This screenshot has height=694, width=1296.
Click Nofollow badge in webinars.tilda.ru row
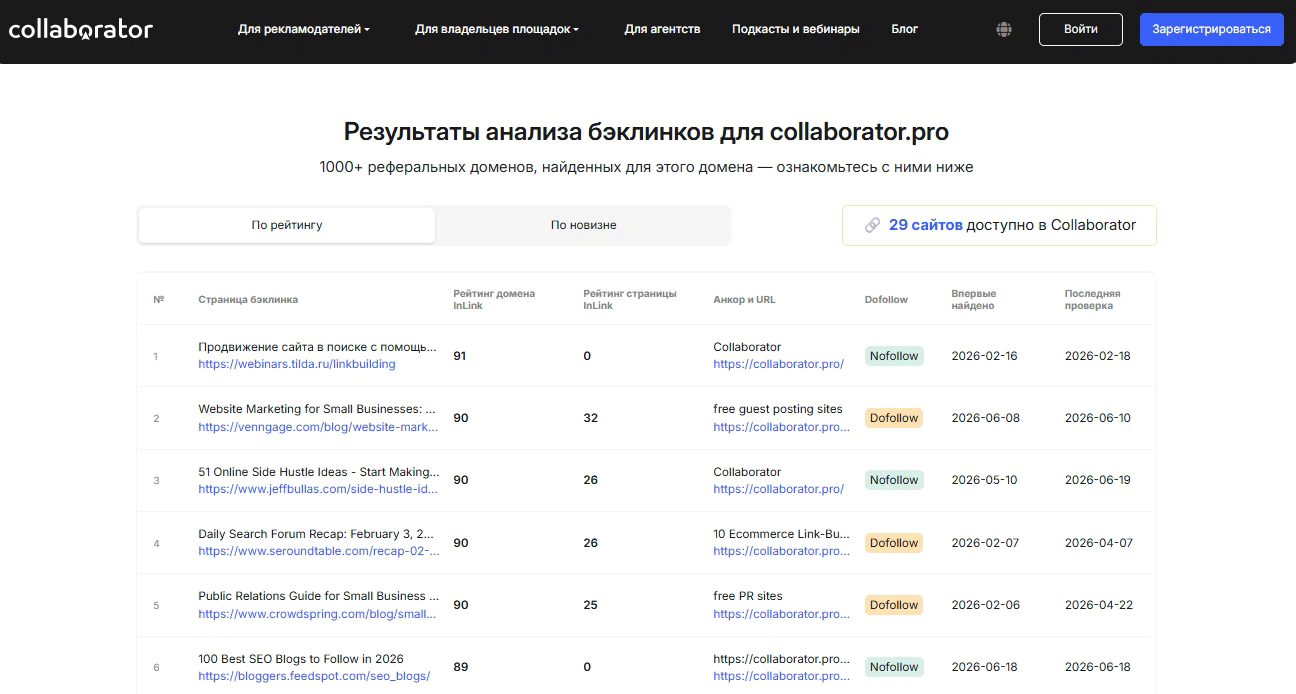894,356
